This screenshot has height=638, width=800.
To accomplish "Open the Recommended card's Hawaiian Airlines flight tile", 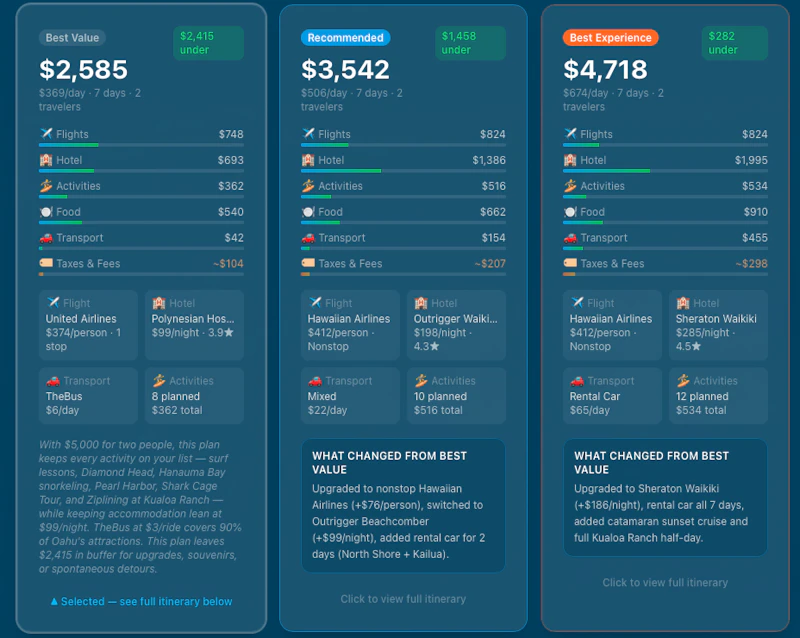I will [x=351, y=325].
